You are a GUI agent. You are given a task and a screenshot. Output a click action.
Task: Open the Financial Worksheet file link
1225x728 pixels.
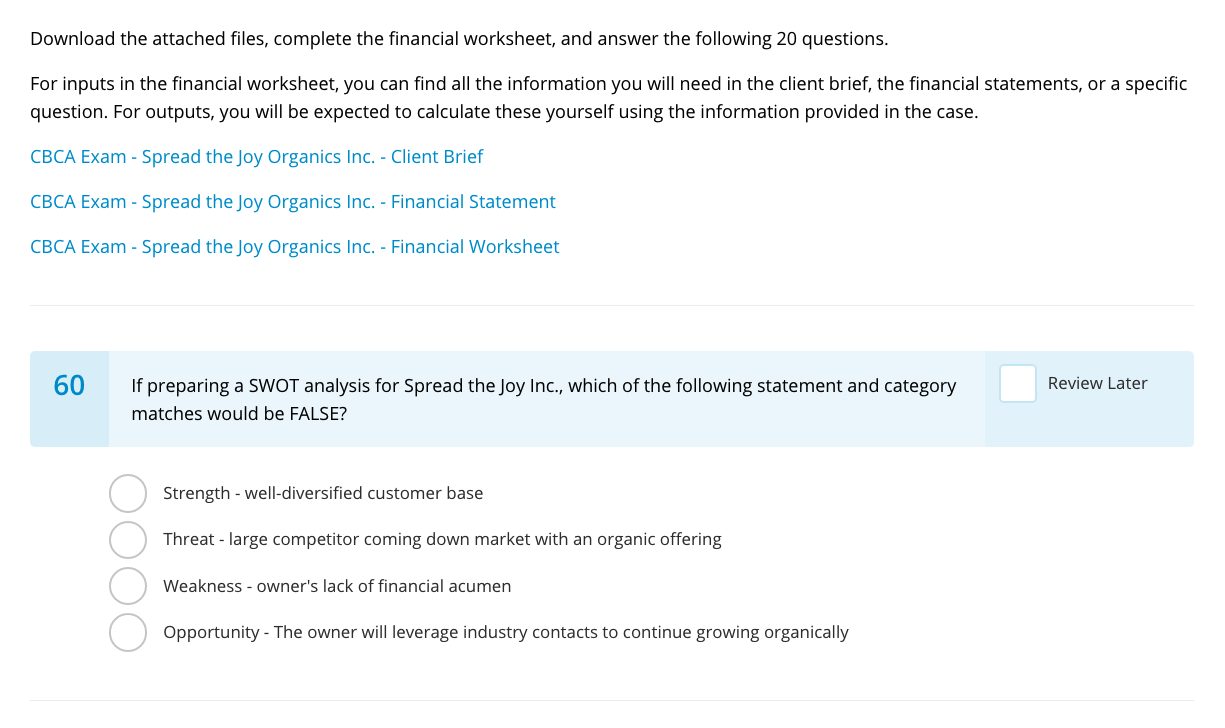click(294, 247)
